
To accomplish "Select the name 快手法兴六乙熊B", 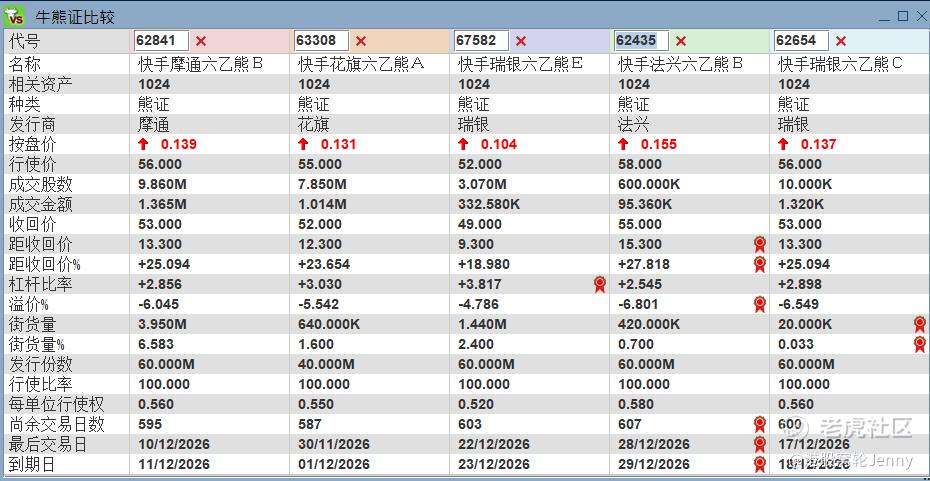I will [x=680, y=63].
